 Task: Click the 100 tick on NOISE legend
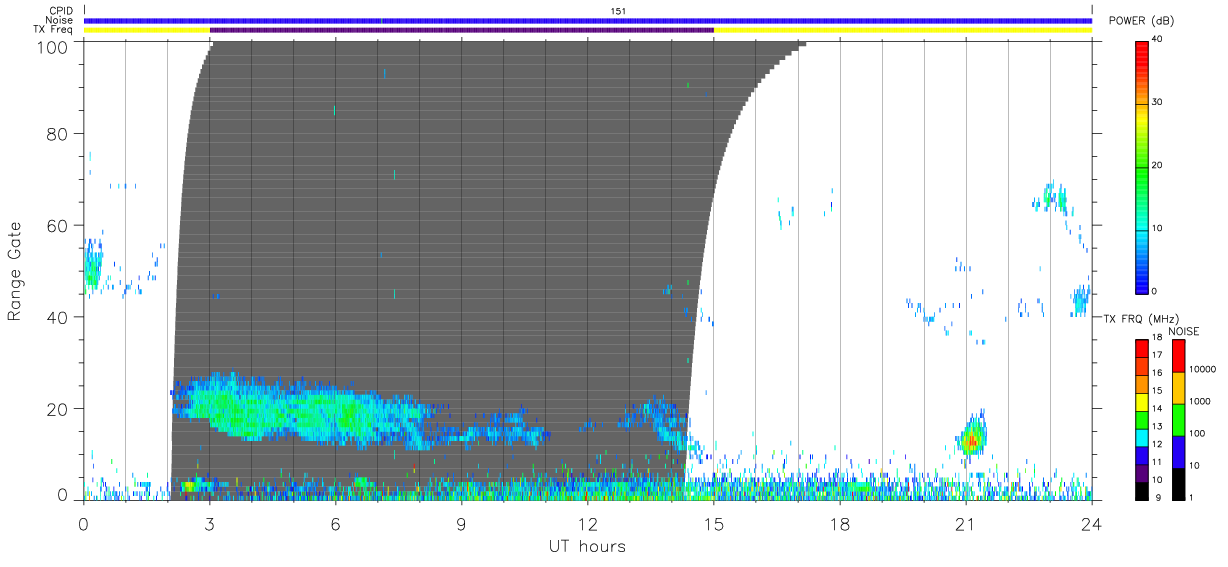(1197, 432)
